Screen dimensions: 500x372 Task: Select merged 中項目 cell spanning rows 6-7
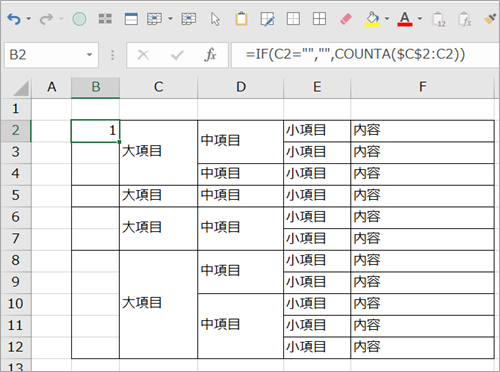pos(241,228)
